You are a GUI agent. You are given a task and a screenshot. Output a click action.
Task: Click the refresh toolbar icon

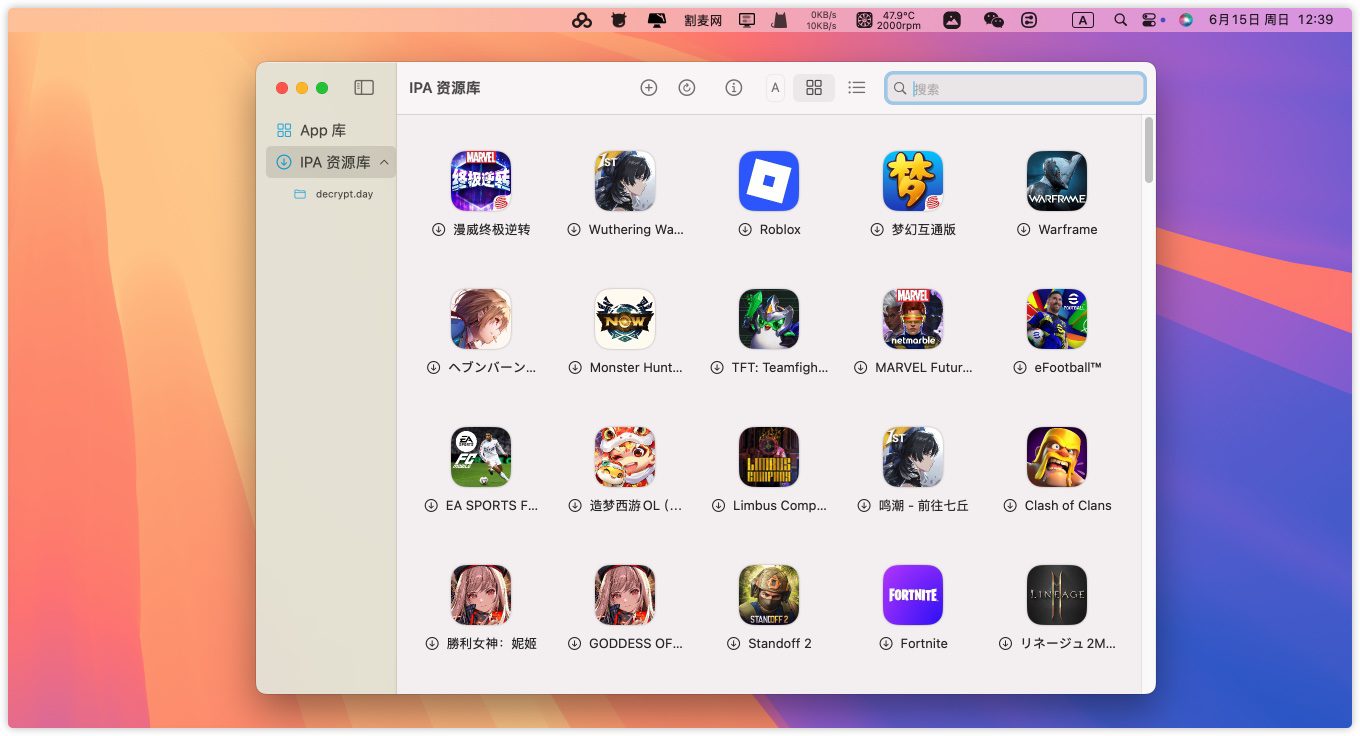tap(687, 88)
